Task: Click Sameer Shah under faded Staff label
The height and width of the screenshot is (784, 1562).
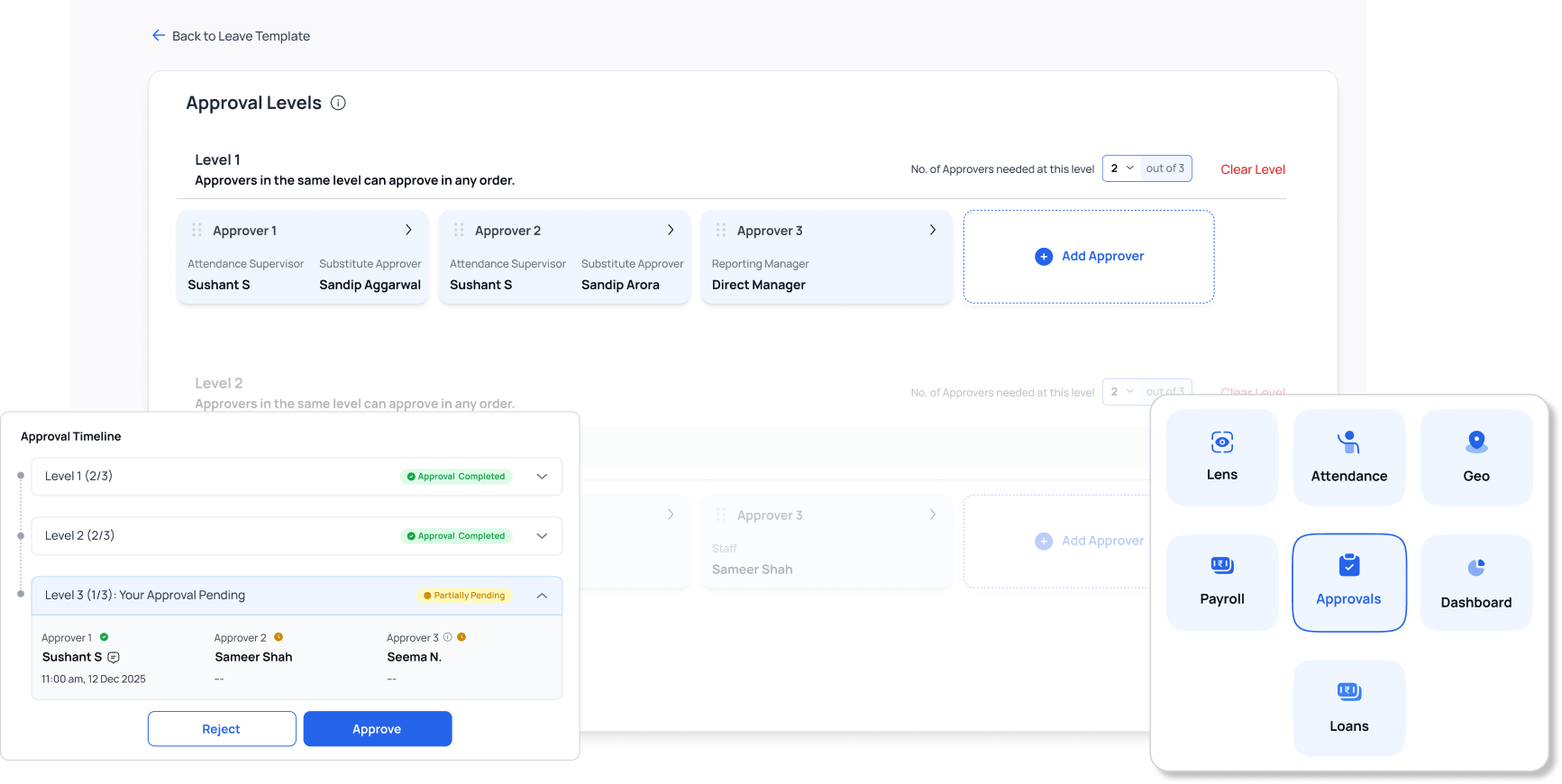Action: 753,570
